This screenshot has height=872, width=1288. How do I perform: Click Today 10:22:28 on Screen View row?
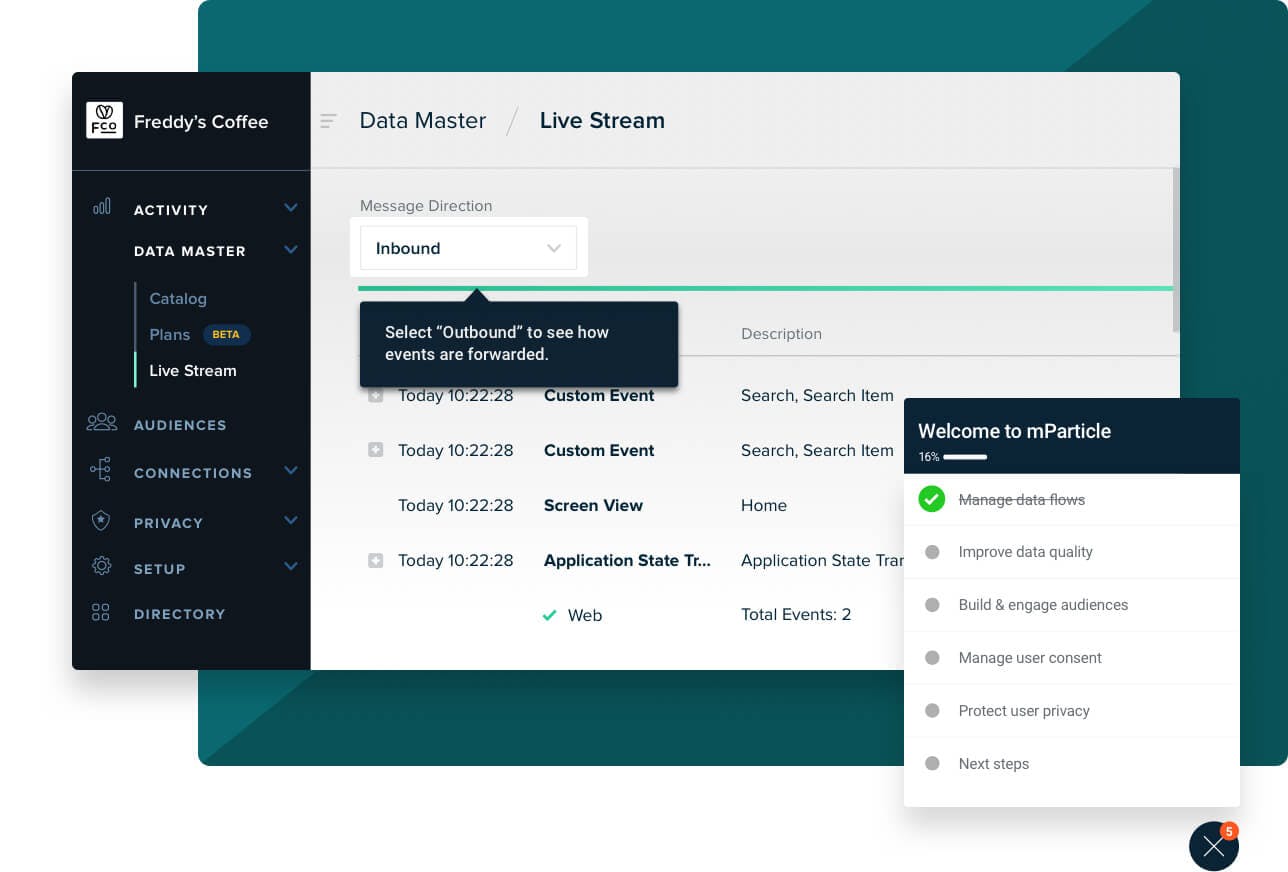456,506
